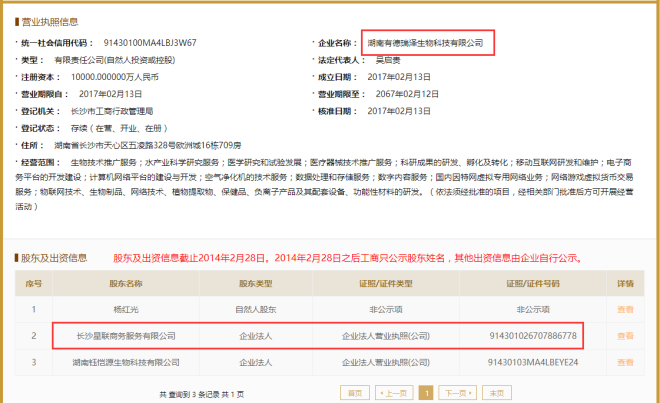Click 企业法人营业执照(公司) in row 3
The image size is (660, 403).
(x=386, y=362)
